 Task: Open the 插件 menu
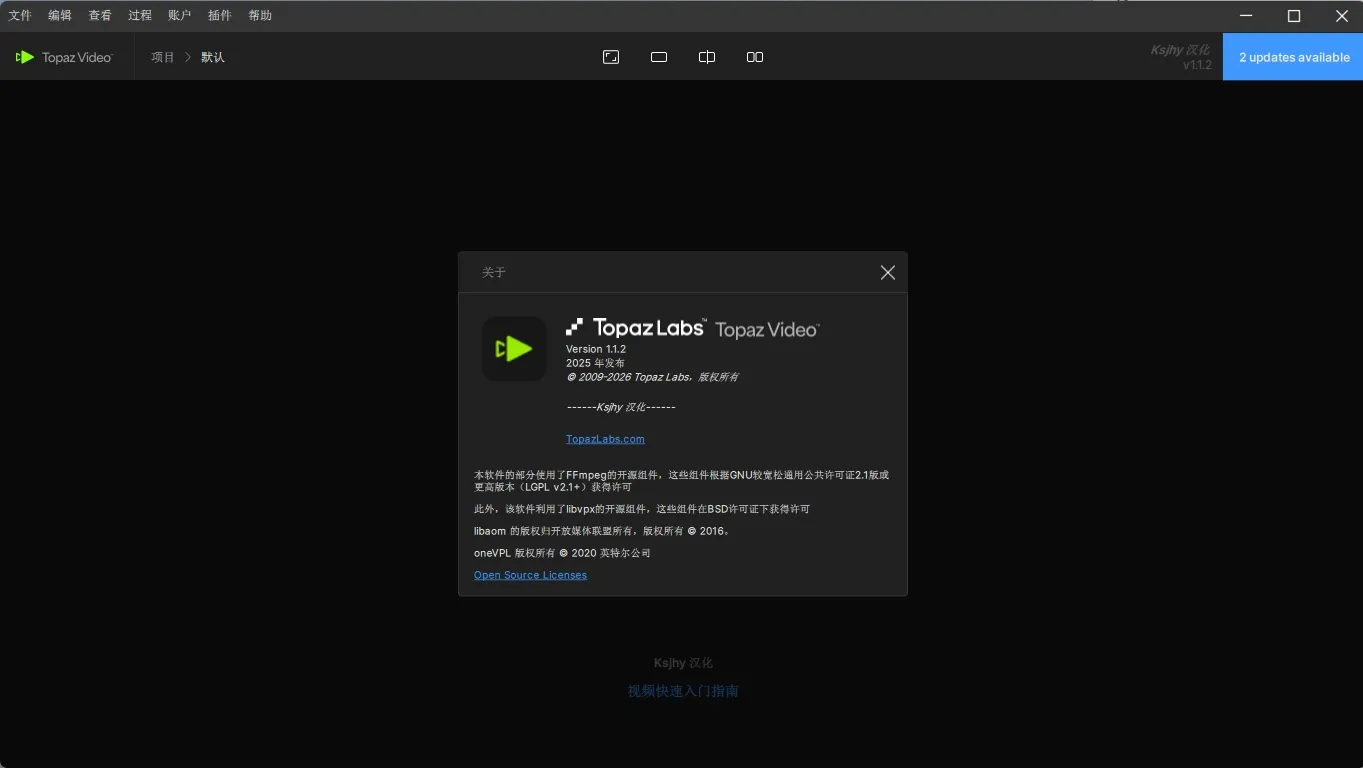click(x=219, y=15)
